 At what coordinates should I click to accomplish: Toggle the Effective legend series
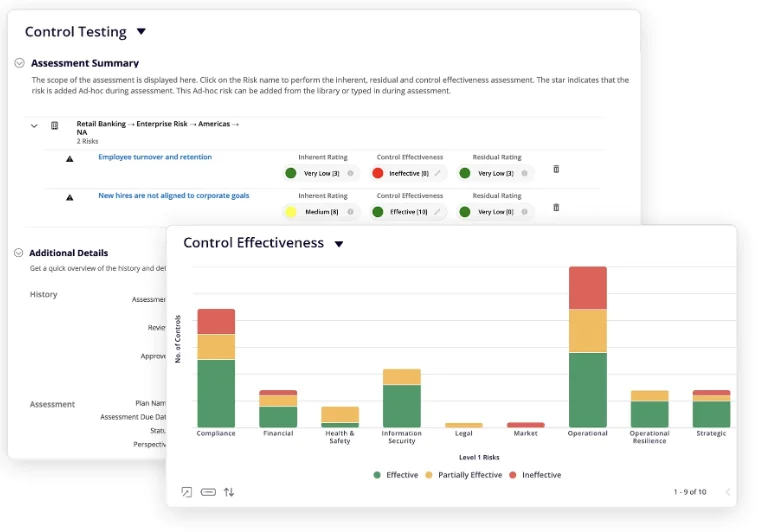pos(396,475)
